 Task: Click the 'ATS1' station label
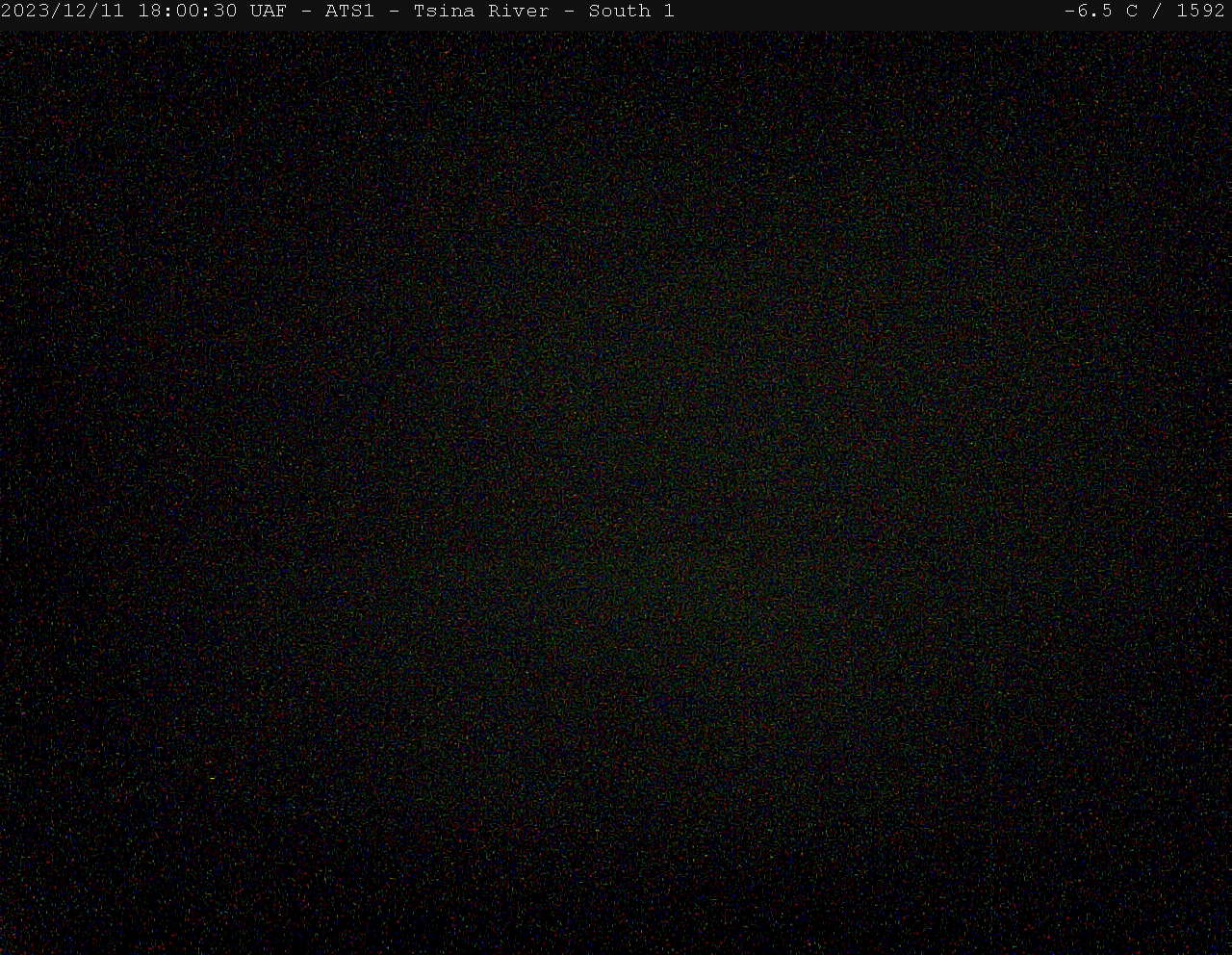click(x=349, y=12)
